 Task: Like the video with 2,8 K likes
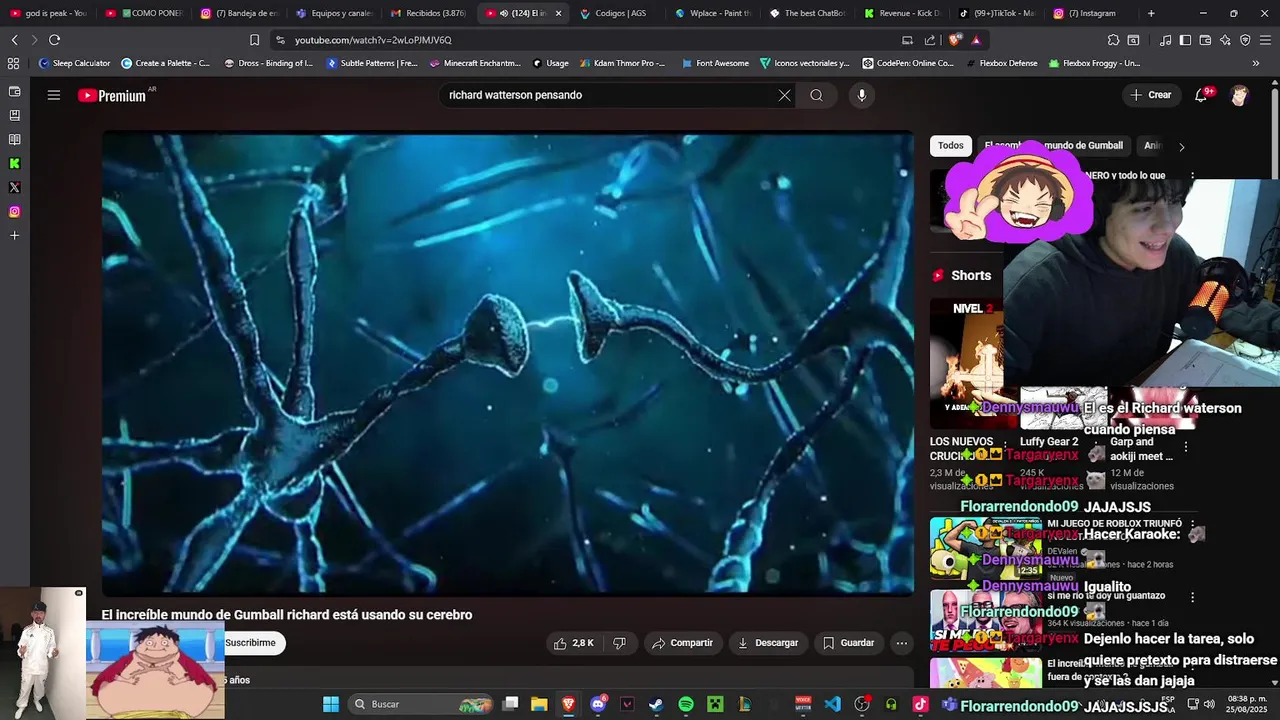[x=574, y=643]
